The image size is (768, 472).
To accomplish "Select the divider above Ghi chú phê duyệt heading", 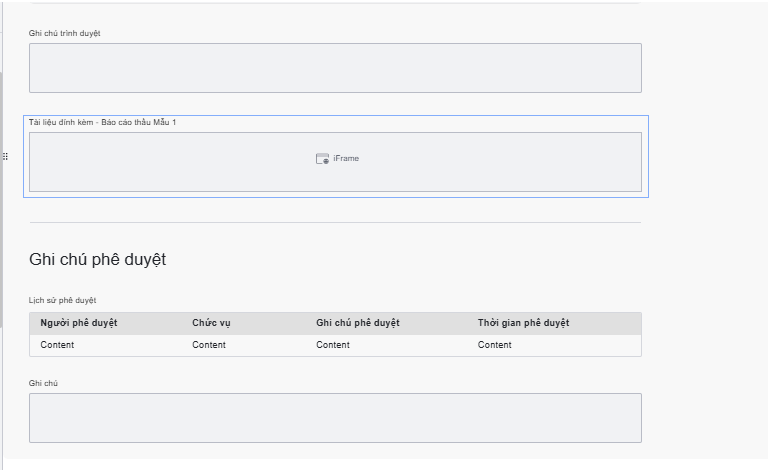I will coord(335,222).
